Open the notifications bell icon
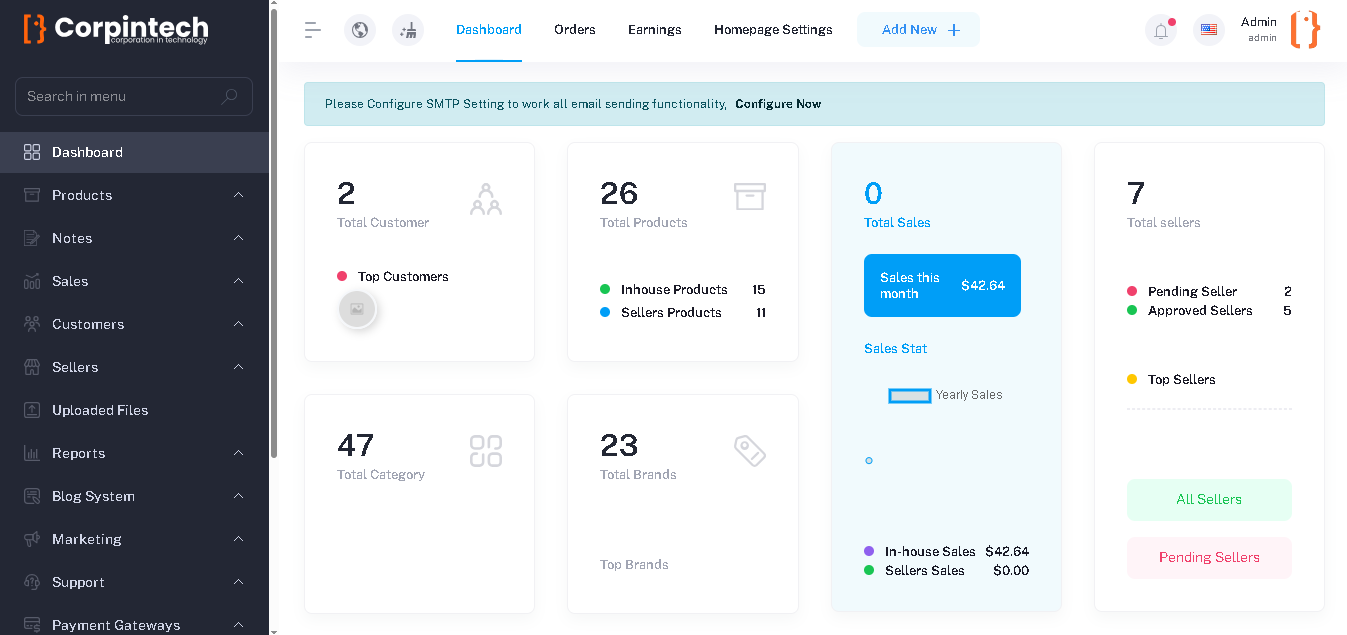Image resolution: width=1347 pixels, height=635 pixels. tap(1161, 30)
